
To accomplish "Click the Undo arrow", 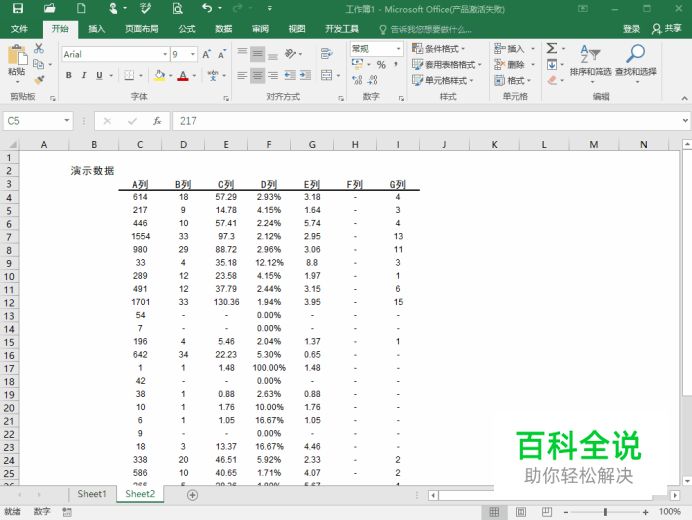I will pyautogui.click(x=207, y=8).
